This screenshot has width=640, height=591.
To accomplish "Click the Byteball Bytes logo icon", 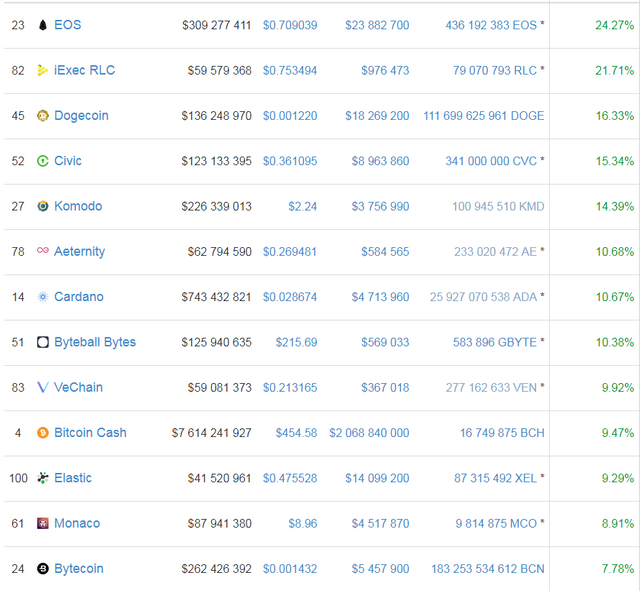I will tap(43, 342).
